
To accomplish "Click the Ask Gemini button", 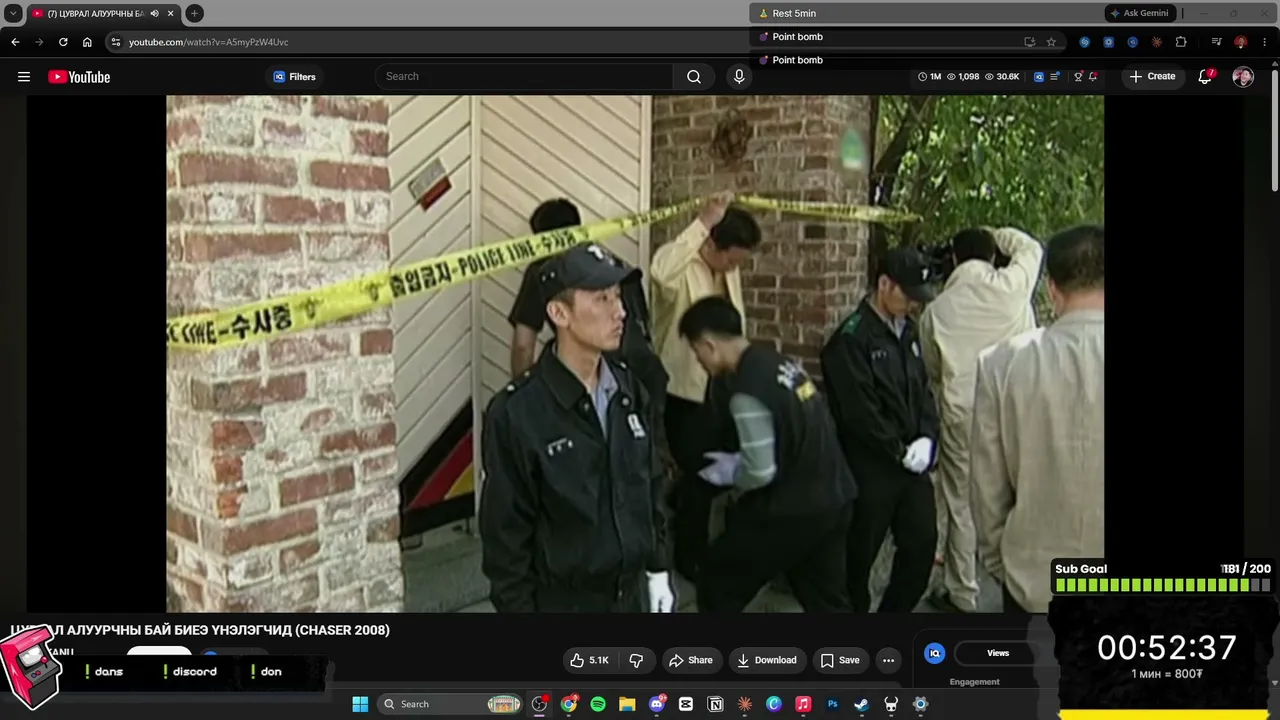I will pyautogui.click(x=1139, y=13).
